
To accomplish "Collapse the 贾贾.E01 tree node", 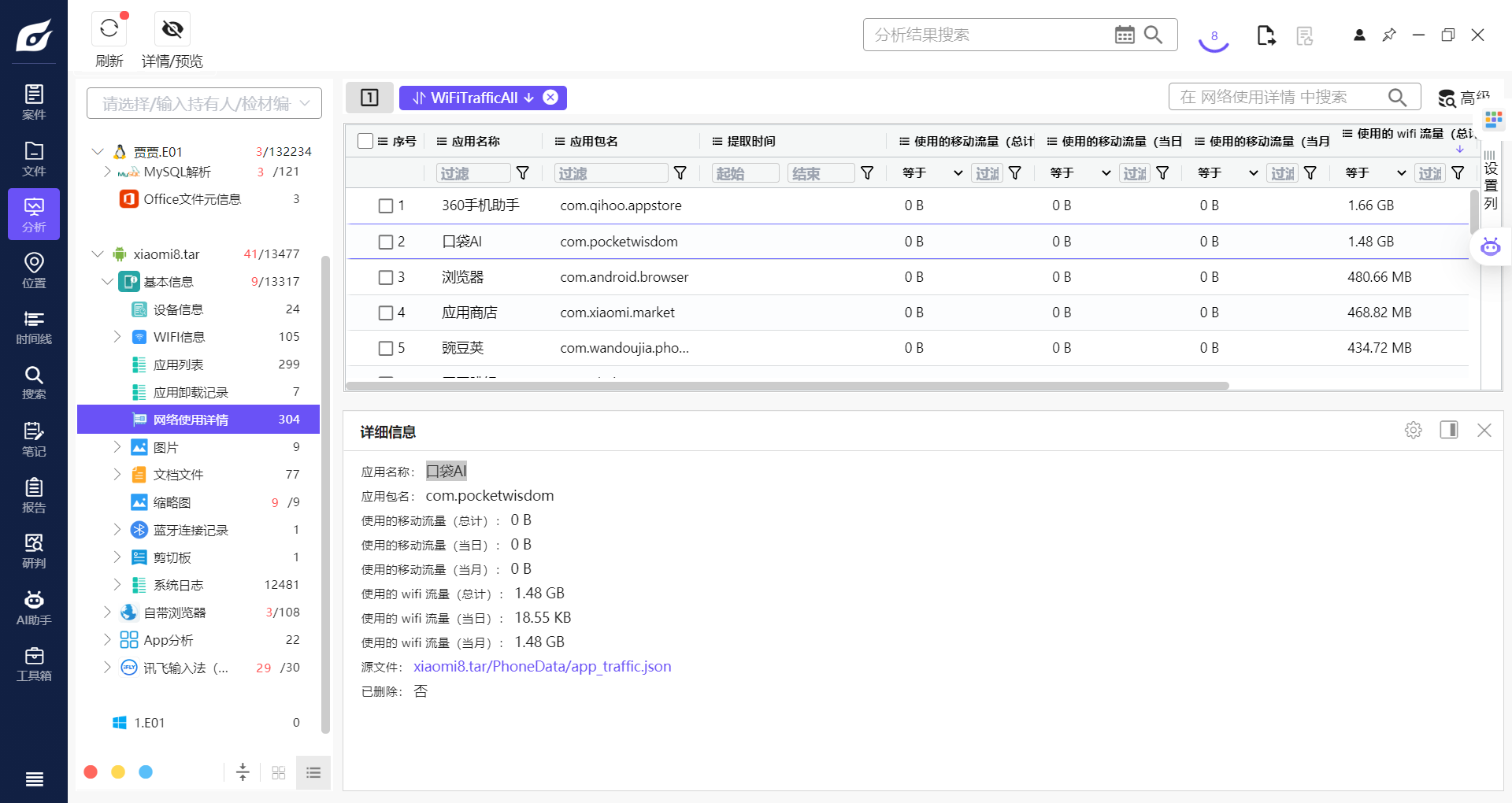I will pos(98,151).
